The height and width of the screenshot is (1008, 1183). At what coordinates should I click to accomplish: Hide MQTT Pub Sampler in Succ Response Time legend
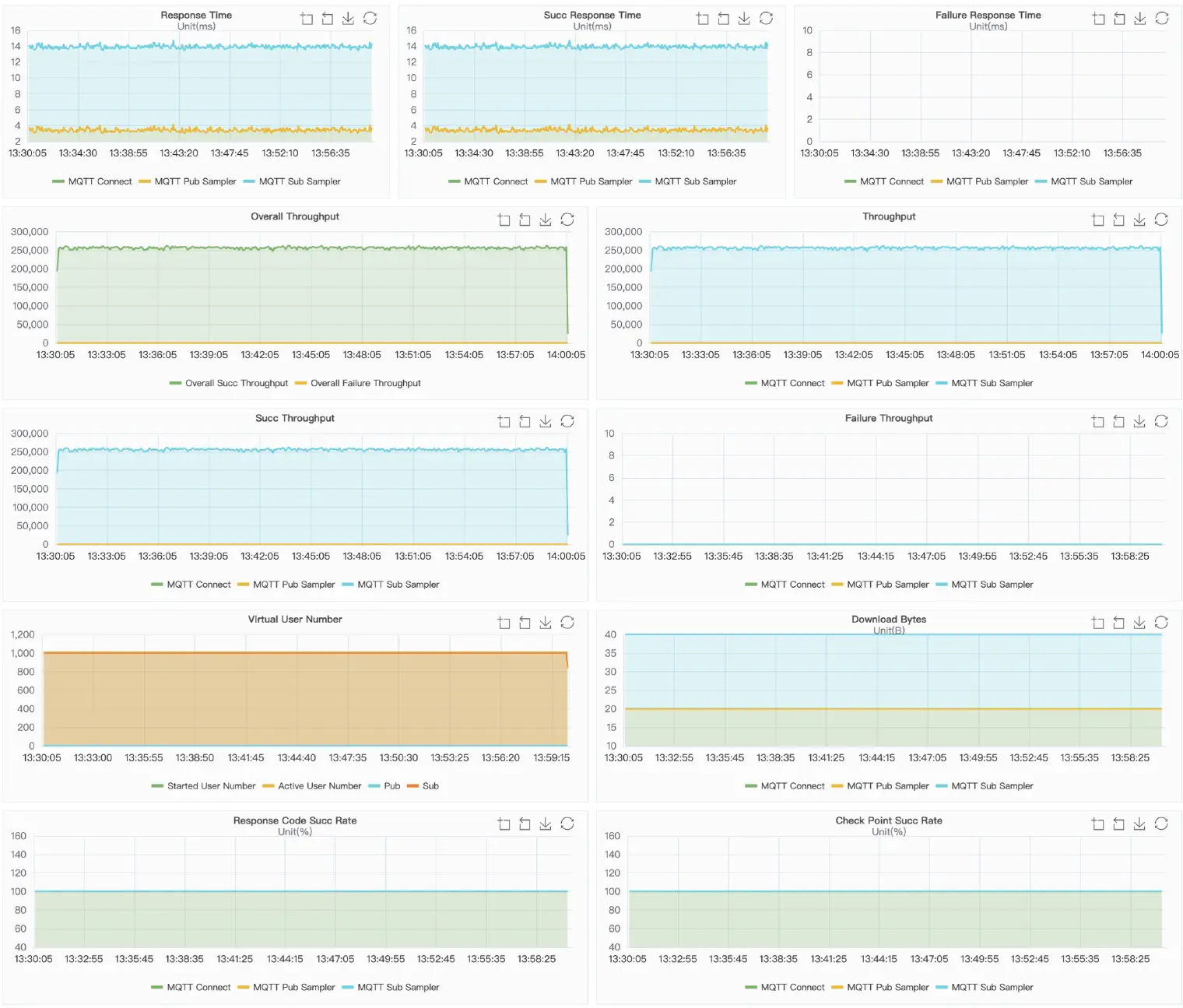point(583,181)
